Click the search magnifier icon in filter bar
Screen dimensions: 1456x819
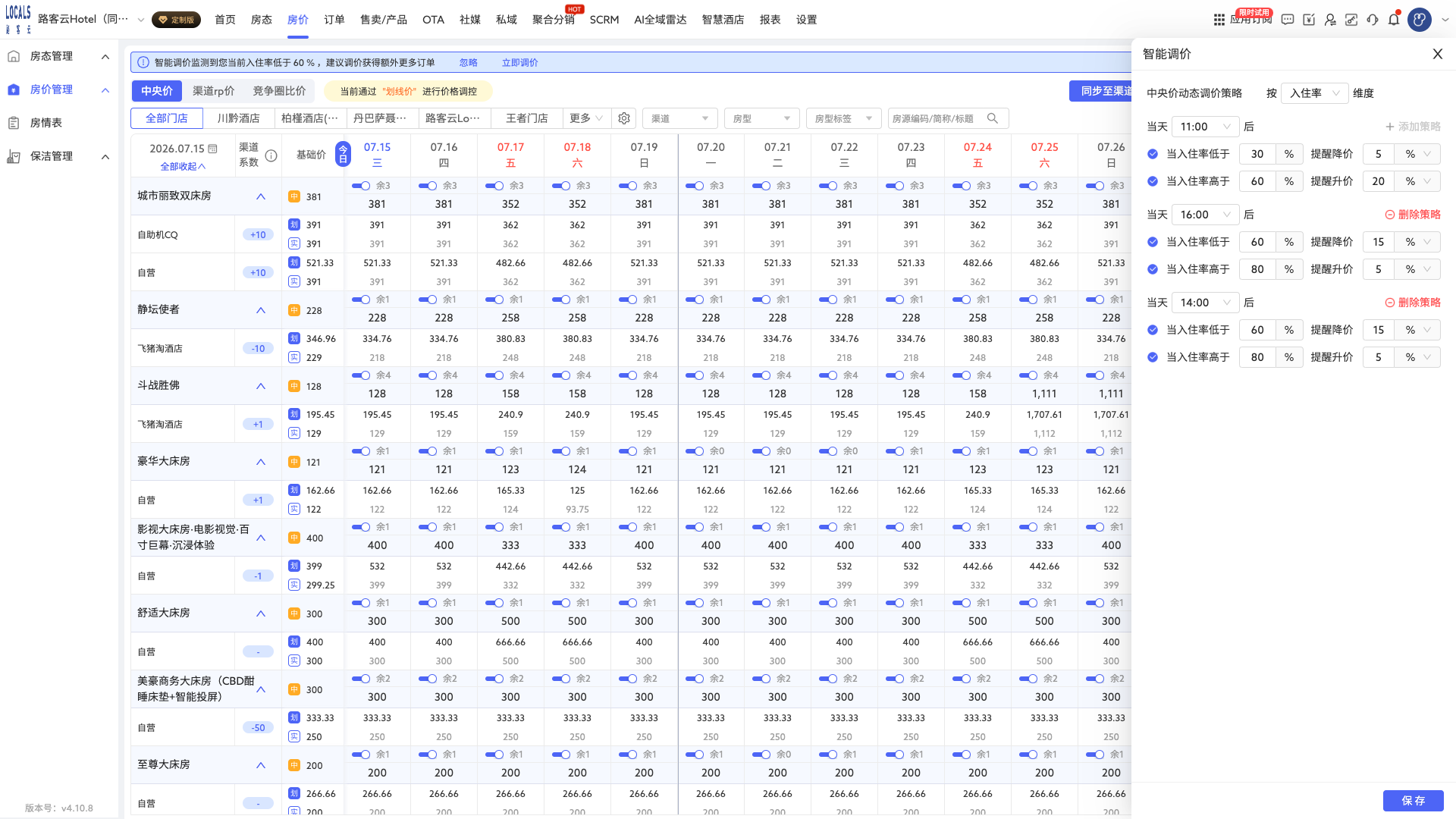[x=992, y=118]
